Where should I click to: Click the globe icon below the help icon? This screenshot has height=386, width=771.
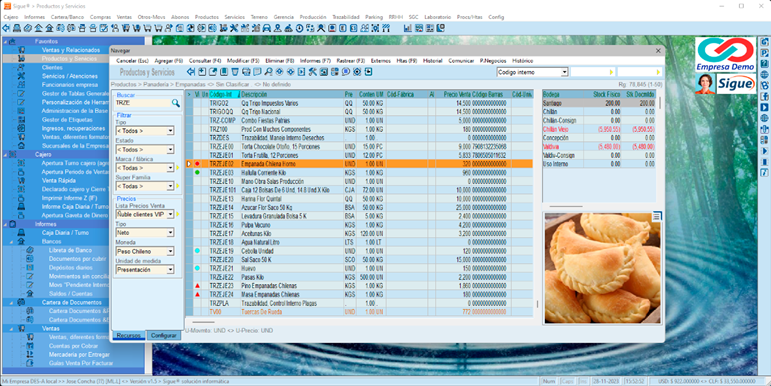point(765,74)
